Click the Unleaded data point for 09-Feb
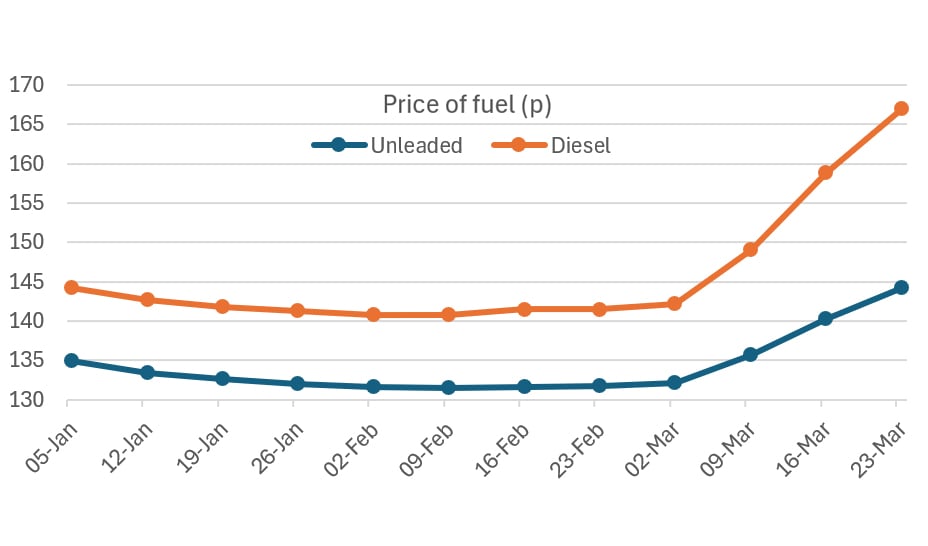The width and height of the screenshot is (928, 546). pos(448,387)
